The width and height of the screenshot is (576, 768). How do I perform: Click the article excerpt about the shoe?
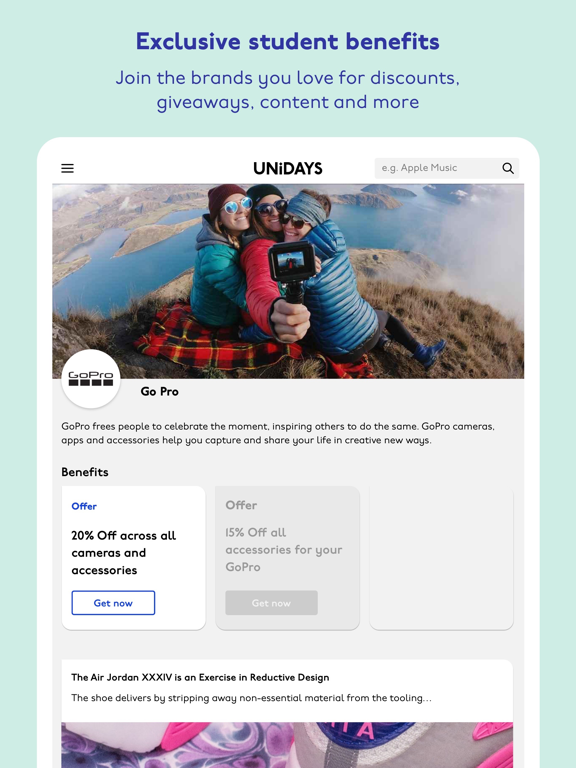click(251, 698)
